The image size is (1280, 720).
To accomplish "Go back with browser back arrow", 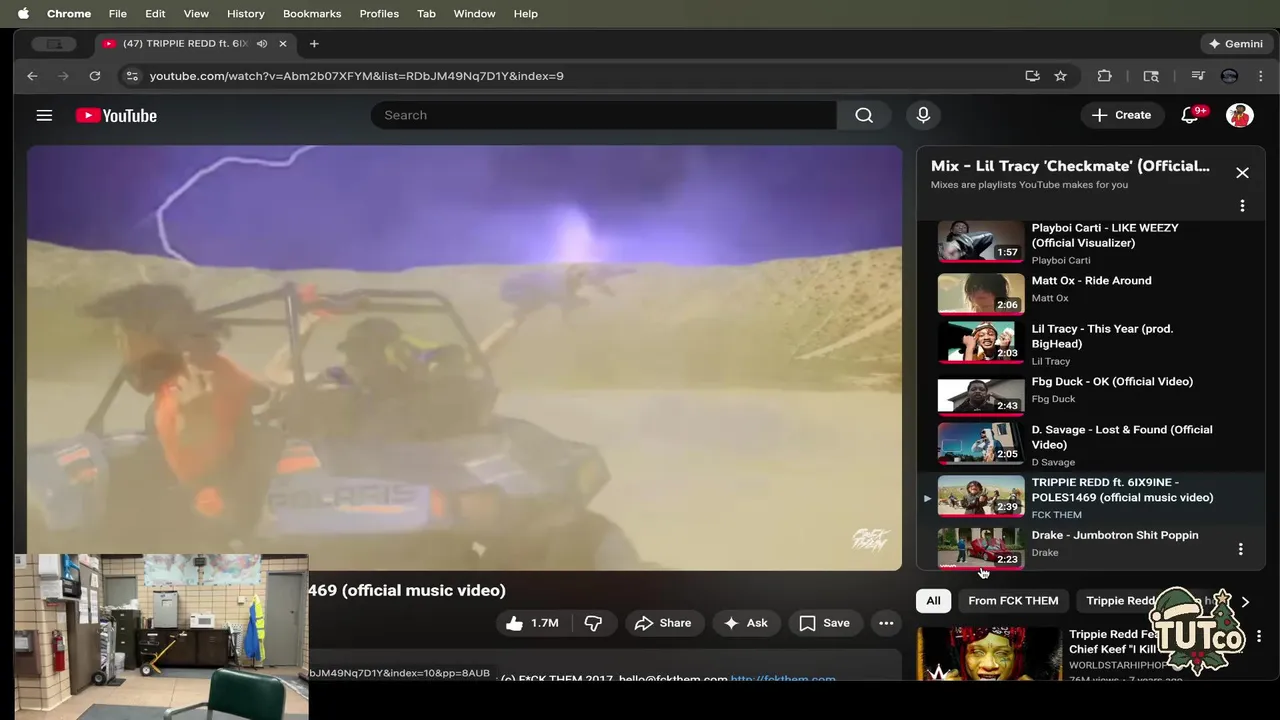I will (x=32, y=76).
